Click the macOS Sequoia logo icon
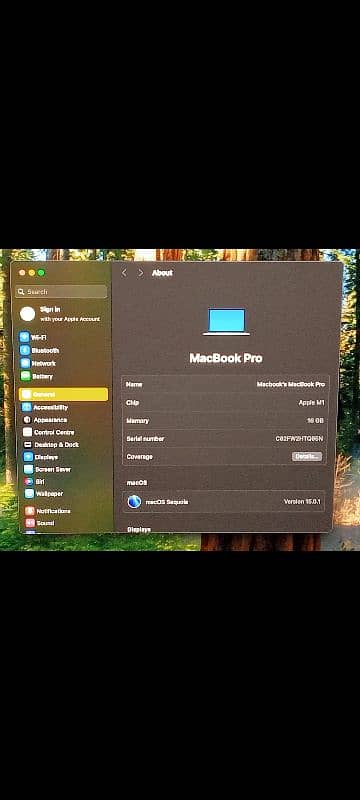 coord(134,502)
